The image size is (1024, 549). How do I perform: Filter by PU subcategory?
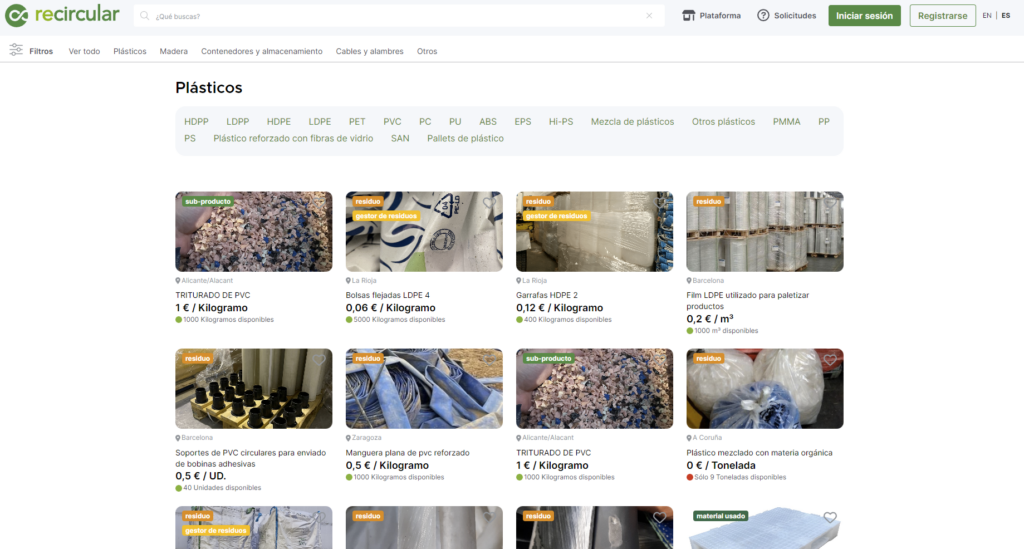455,121
